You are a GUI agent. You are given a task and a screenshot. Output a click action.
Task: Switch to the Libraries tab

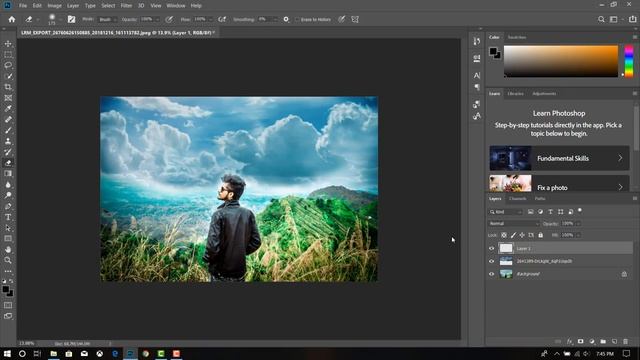[515, 94]
